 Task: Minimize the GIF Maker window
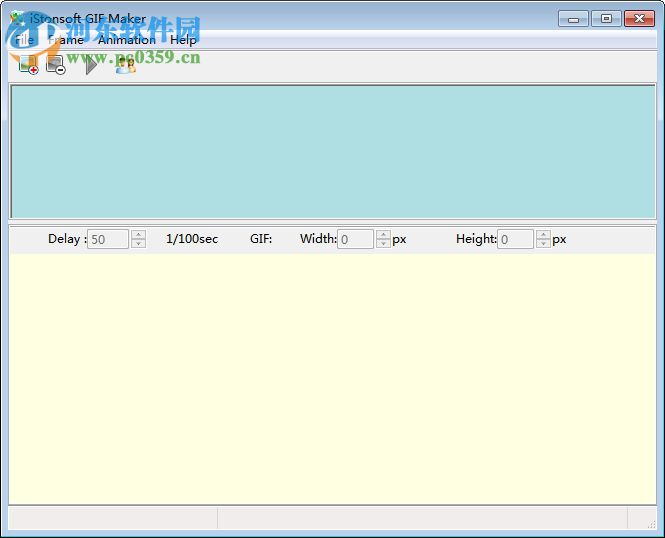point(573,19)
